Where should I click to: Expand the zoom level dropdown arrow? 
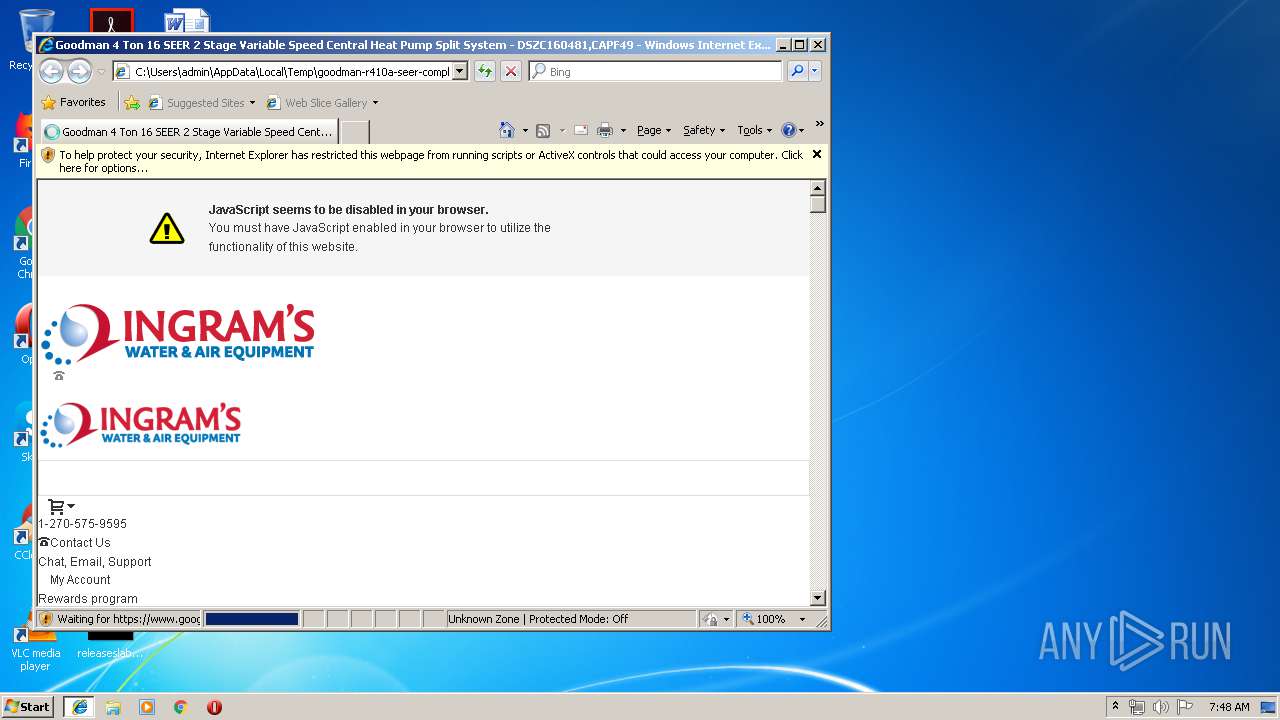click(x=801, y=619)
